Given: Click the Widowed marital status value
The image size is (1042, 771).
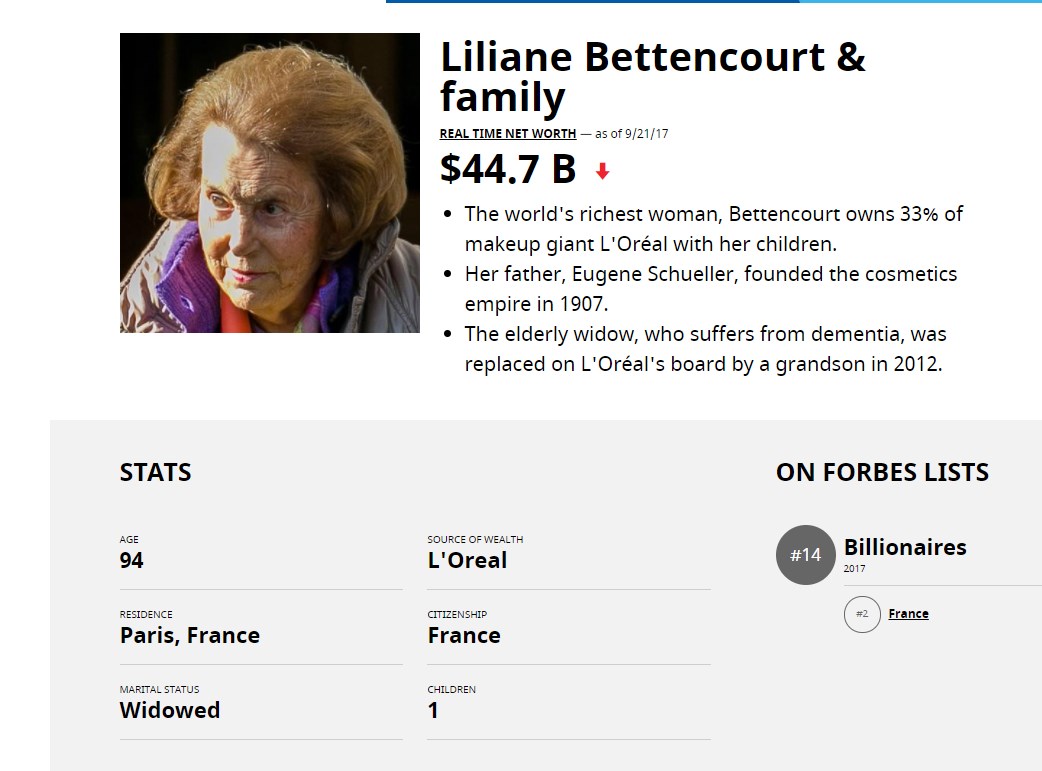Looking at the screenshot, I should (170, 711).
